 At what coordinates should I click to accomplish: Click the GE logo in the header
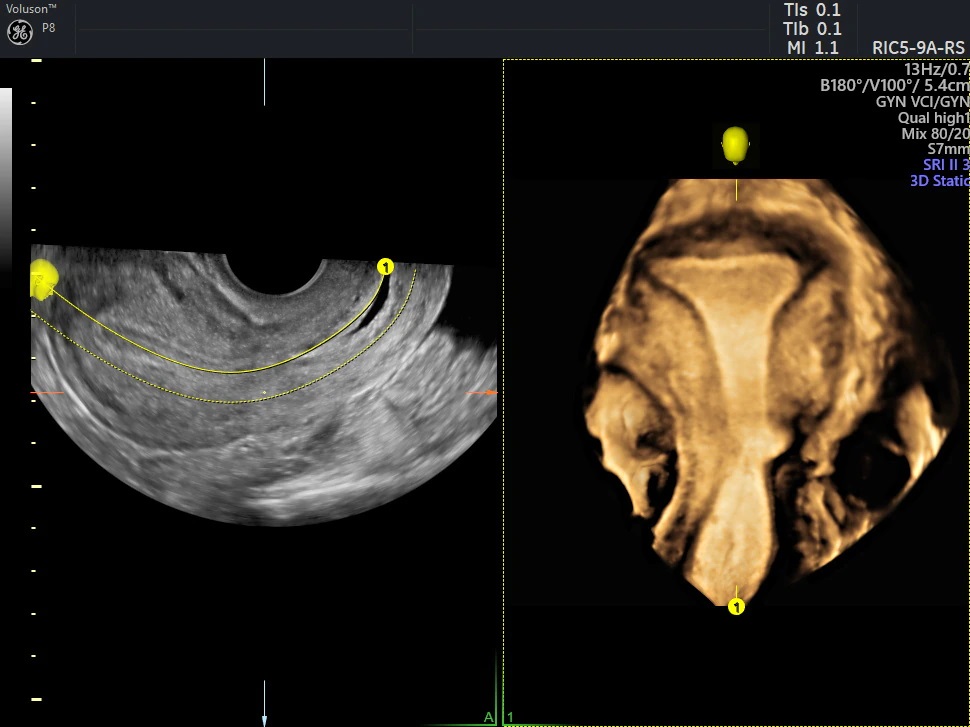click(20, 32)
